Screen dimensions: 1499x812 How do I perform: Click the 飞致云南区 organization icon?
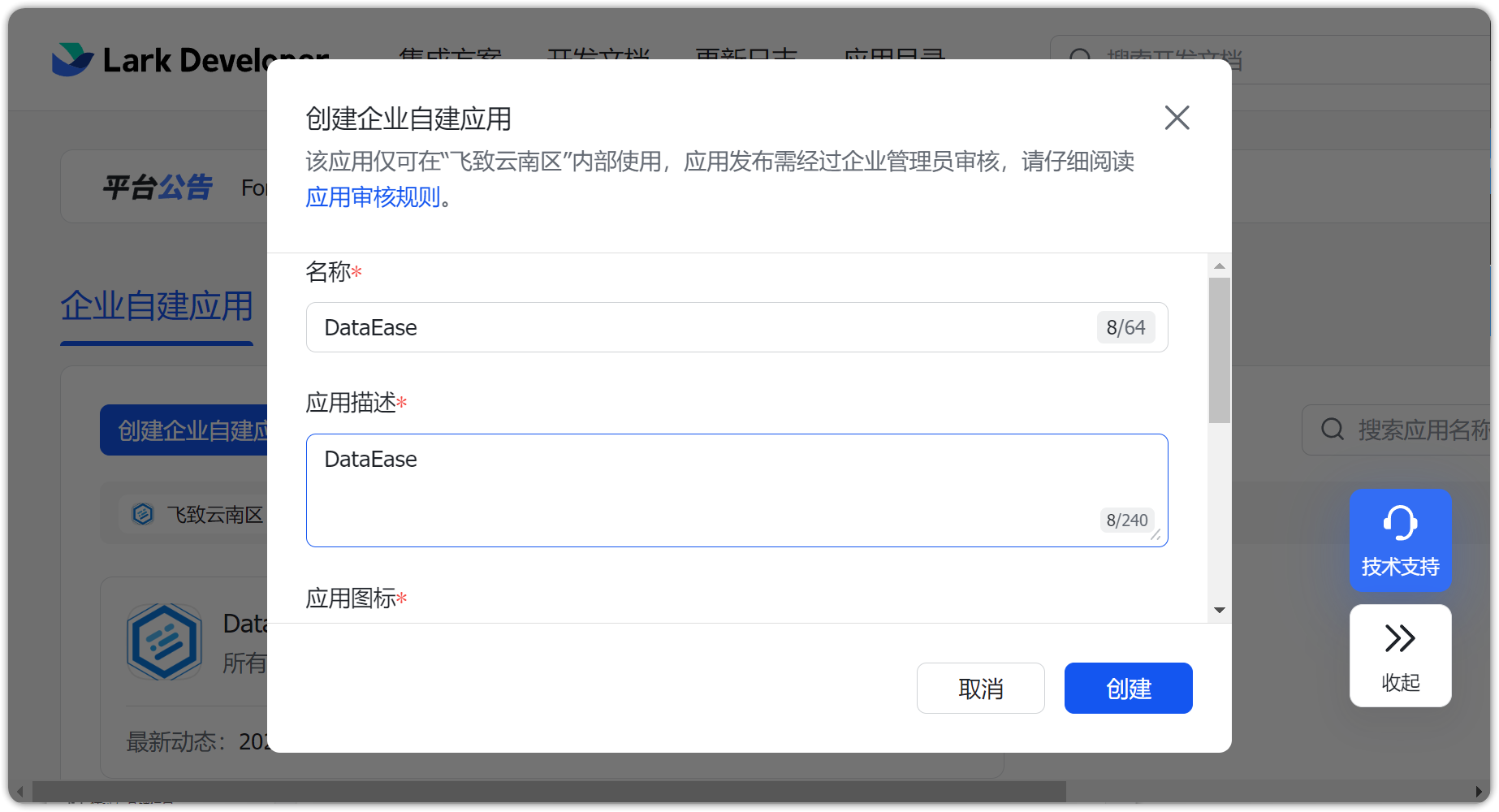click(x=143, y=514)
